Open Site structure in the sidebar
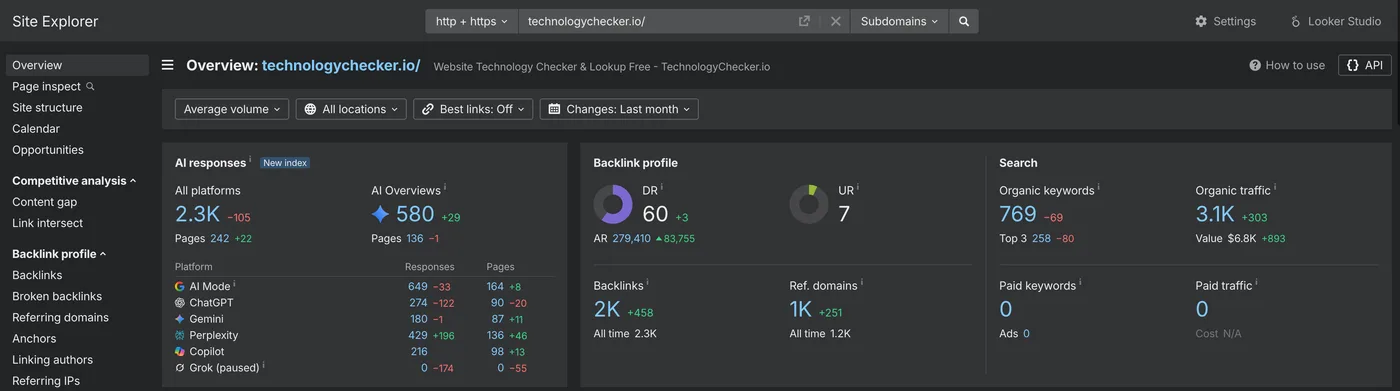The image size is (1400, 391). (x=47, y=107)
